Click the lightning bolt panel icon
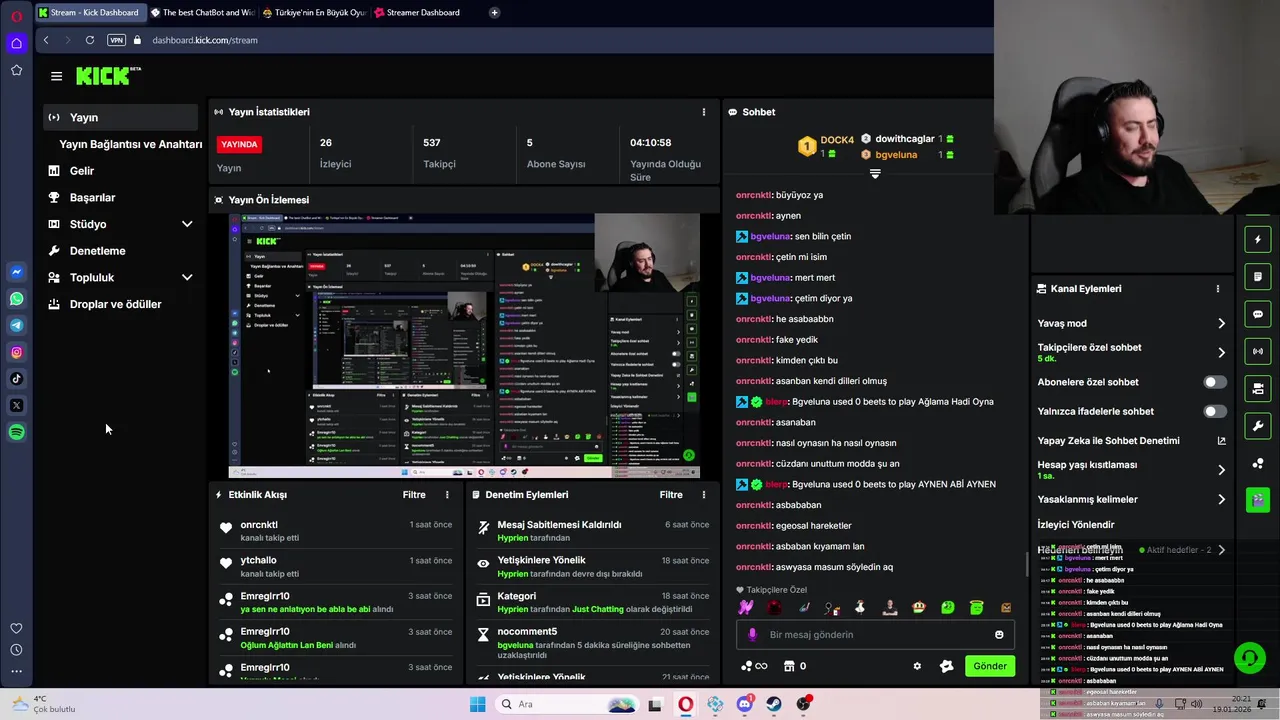 click(x=1258, y=240)
